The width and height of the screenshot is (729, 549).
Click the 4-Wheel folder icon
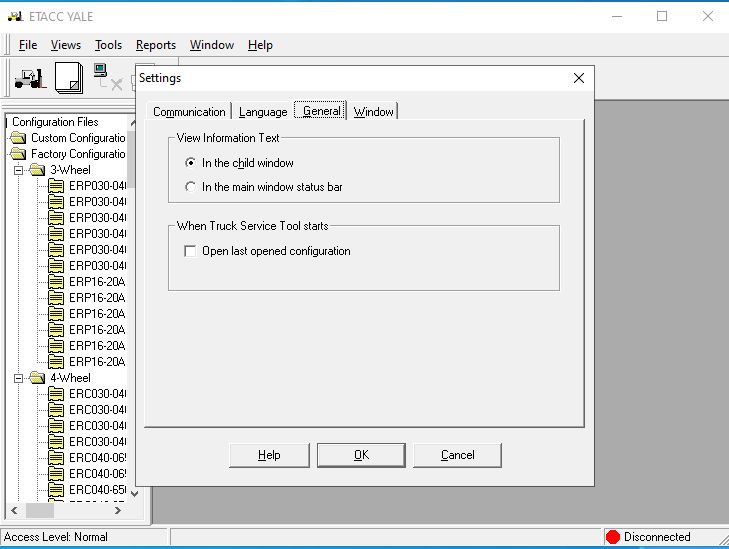tap(37, 378)
